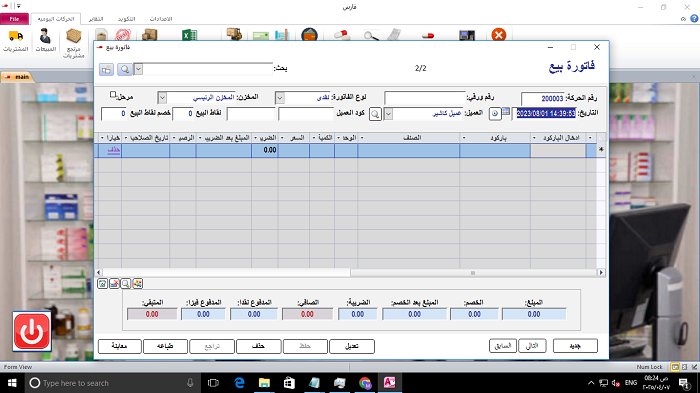Open السعر column header filter arrow
700x393 pixels.
click(282, 138)
